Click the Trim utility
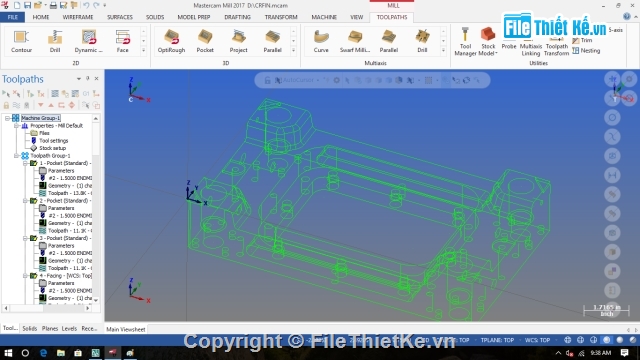This screenshot has width=640, height=360. point(582,40)
